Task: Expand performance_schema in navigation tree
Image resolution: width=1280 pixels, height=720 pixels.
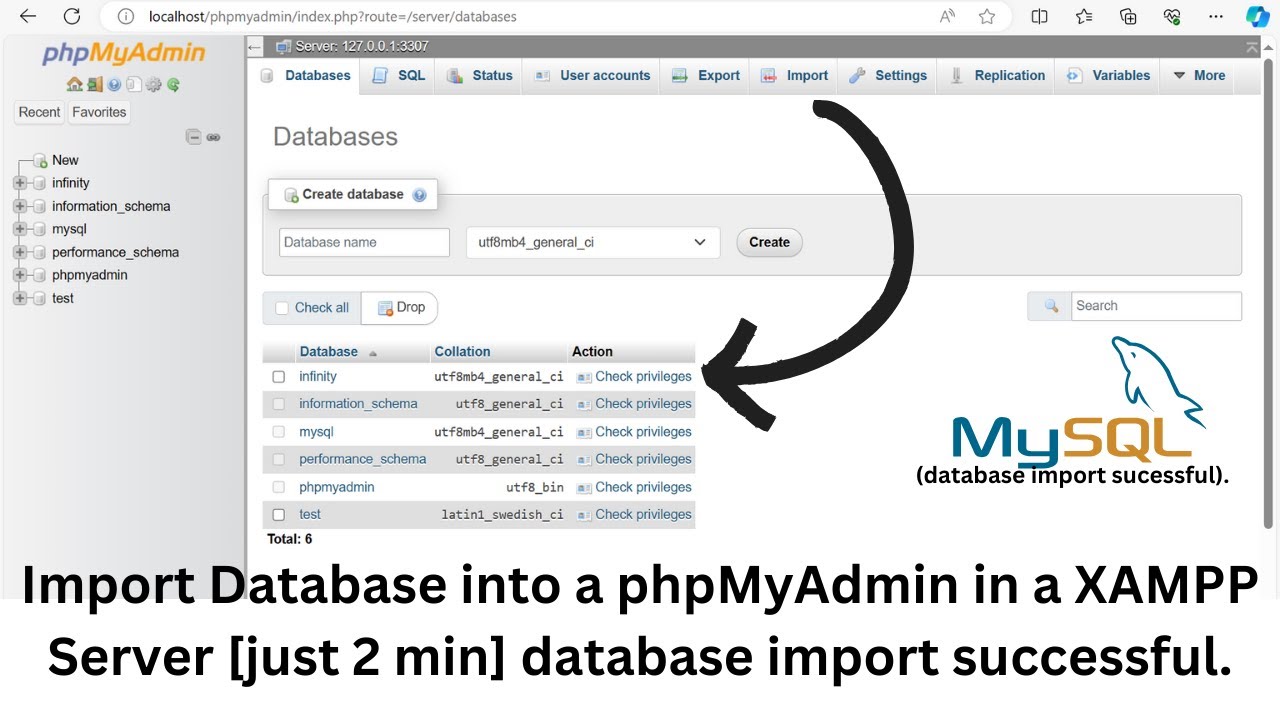Action: point(19,252)
